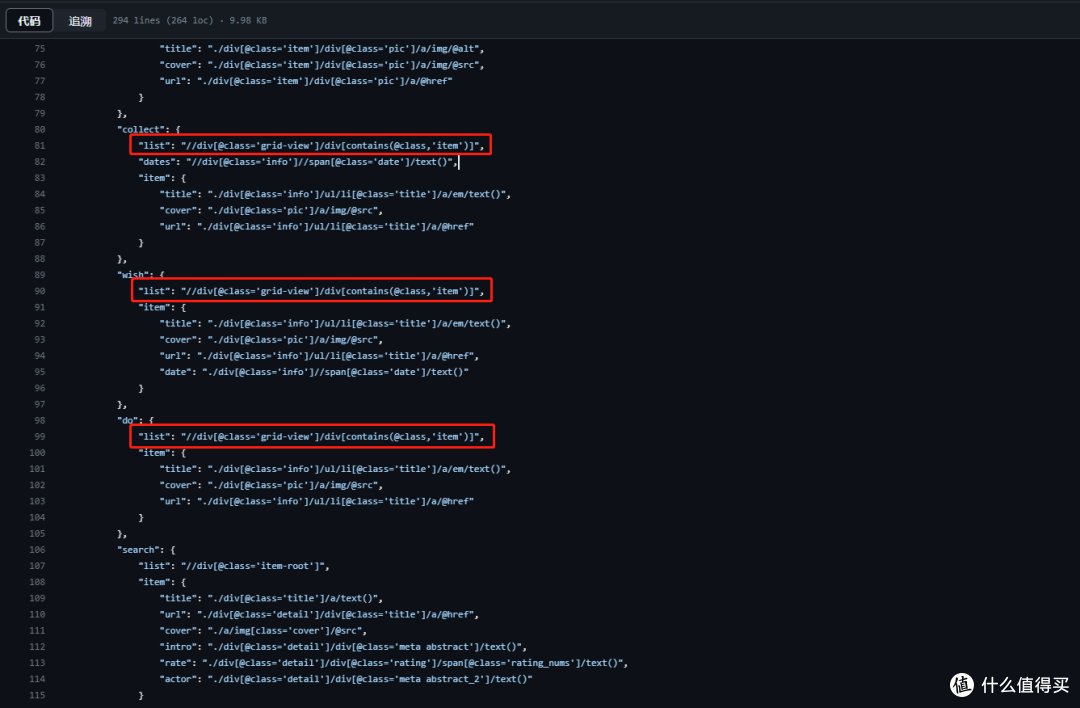Select line number 99
The image size is (1080, 708).
(39, 437)
